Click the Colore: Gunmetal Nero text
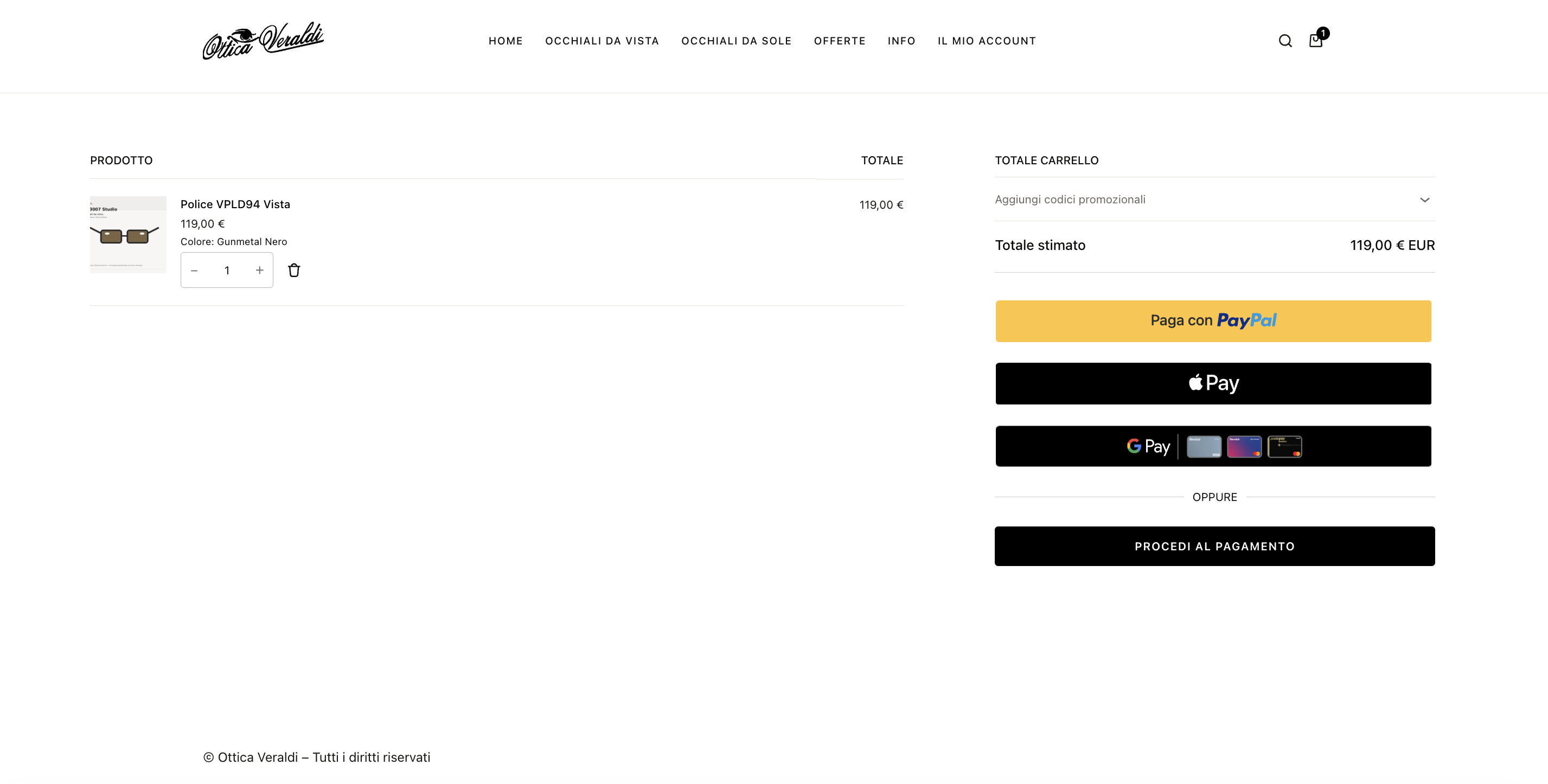This screenshot has height=784, width=1548. pyautogui.click(x=234, y=241)
